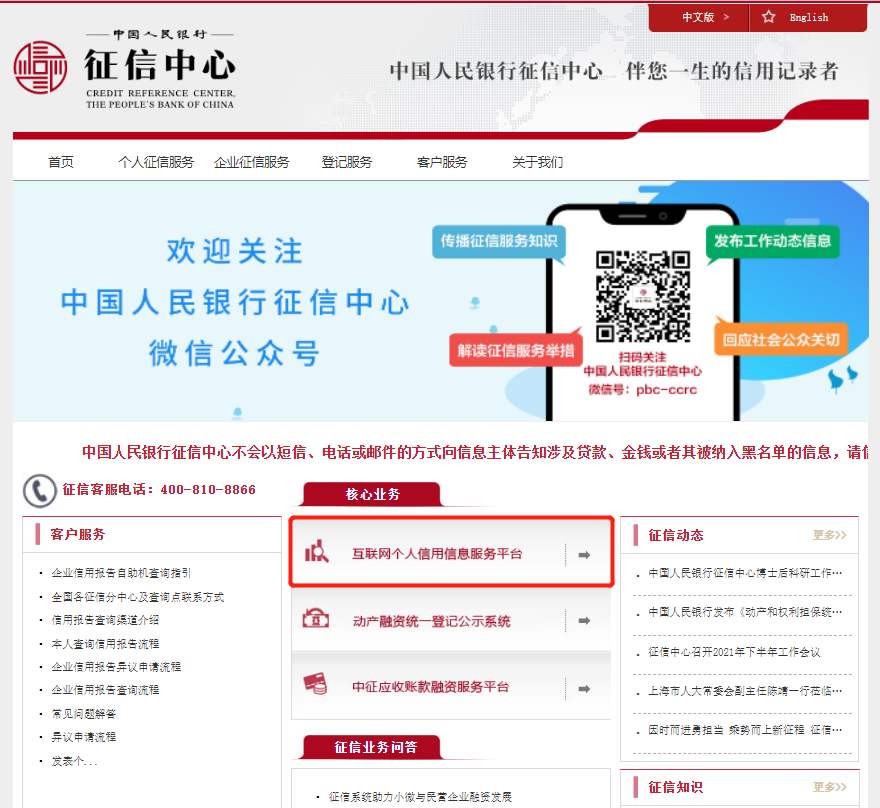Open news 中国人民银行发布《动产和权利担保统
Viewport: 880px width, 808px height.
[745, 612]
